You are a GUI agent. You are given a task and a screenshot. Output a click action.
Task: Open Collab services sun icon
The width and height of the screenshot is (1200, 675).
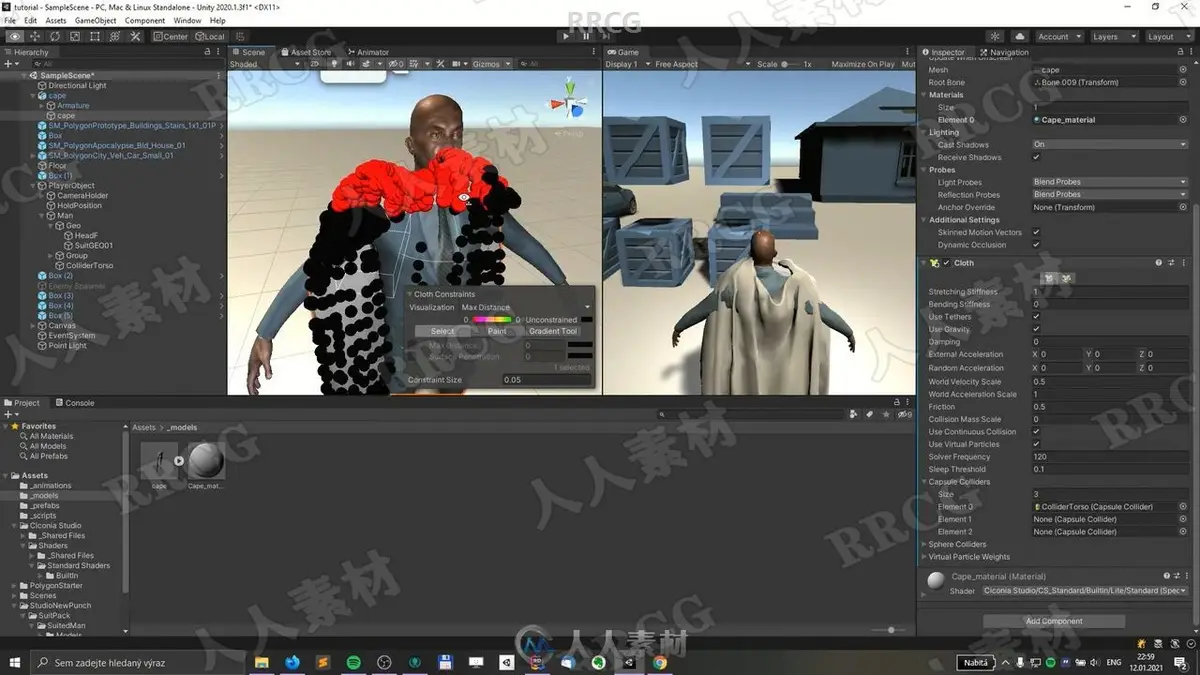click(x=995, y=36)
